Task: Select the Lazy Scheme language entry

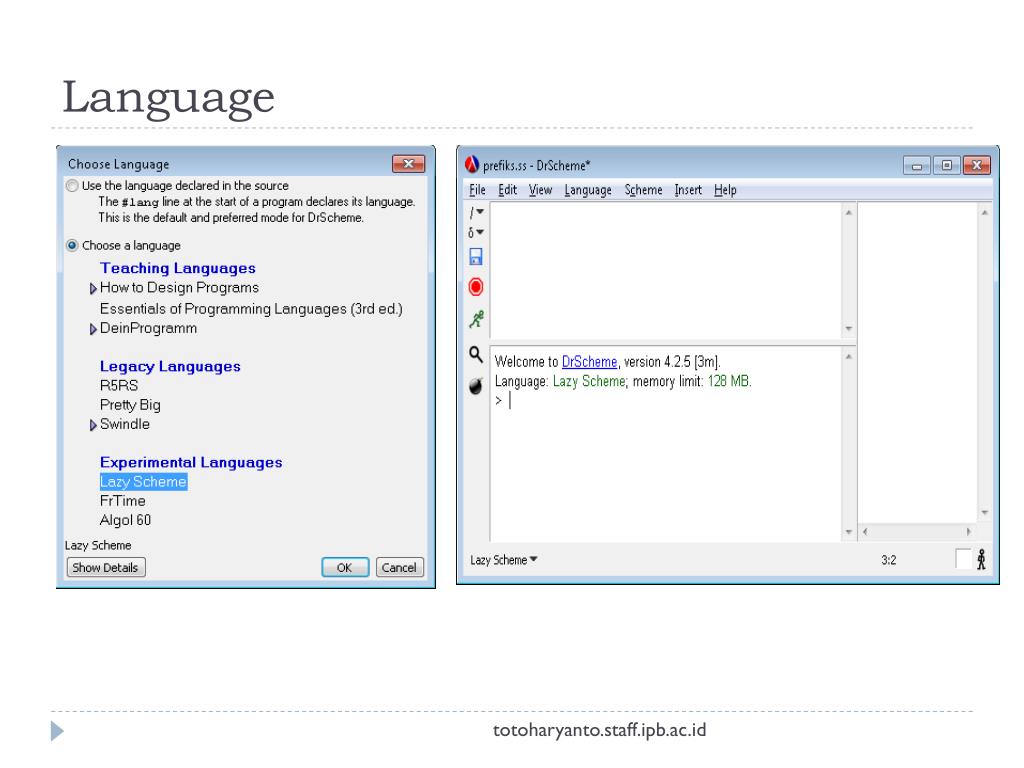Action: coord(143,482)
